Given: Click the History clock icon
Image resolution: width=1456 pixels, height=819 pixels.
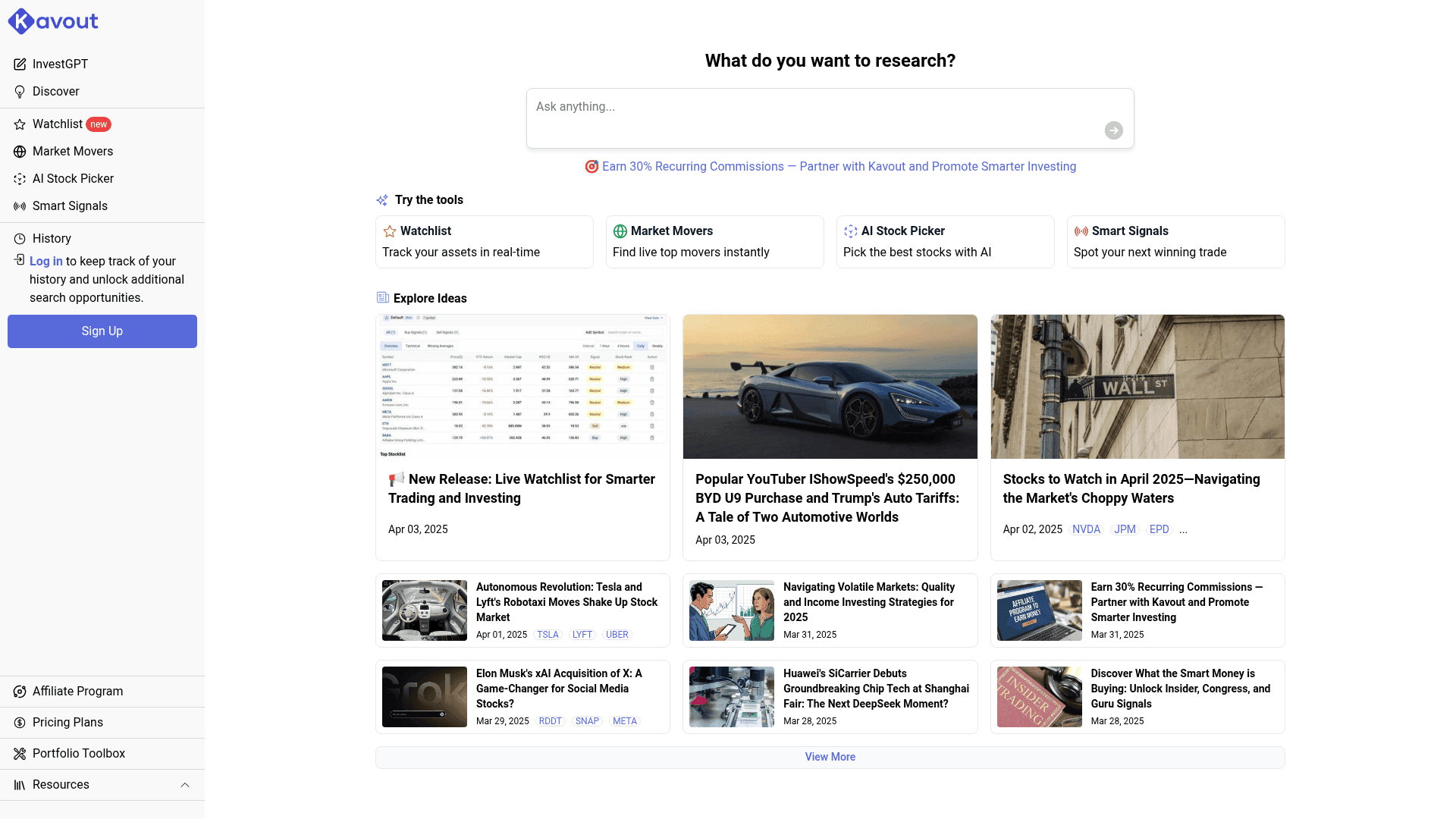Looking at the screenshot, I should tap(20, 239).
